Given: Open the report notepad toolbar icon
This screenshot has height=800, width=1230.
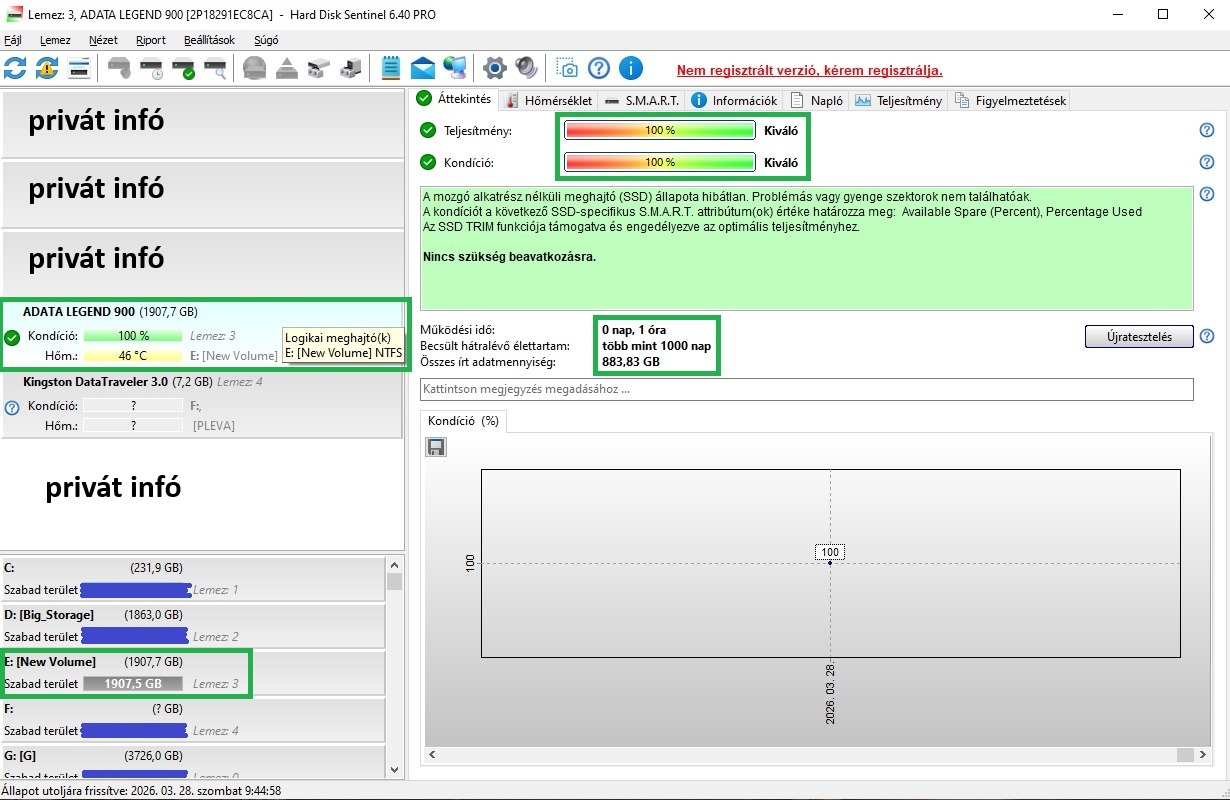Looking at the screenshot, I should 391,68.
